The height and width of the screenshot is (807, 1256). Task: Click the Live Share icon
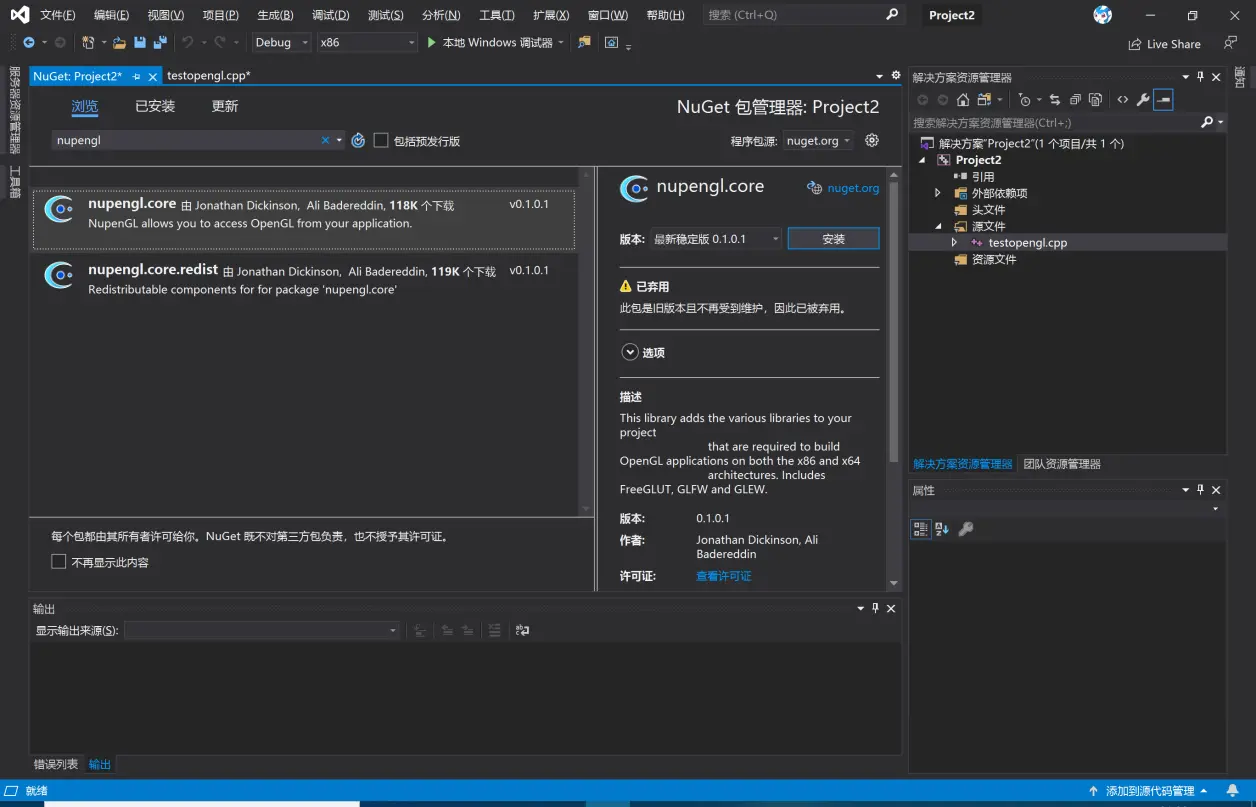click(1135, 44)
